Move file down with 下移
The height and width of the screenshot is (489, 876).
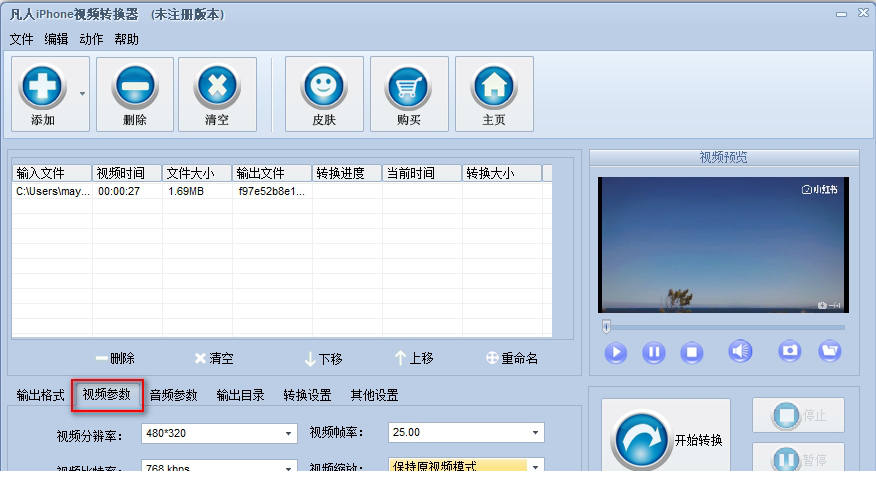tap(323, 359)
